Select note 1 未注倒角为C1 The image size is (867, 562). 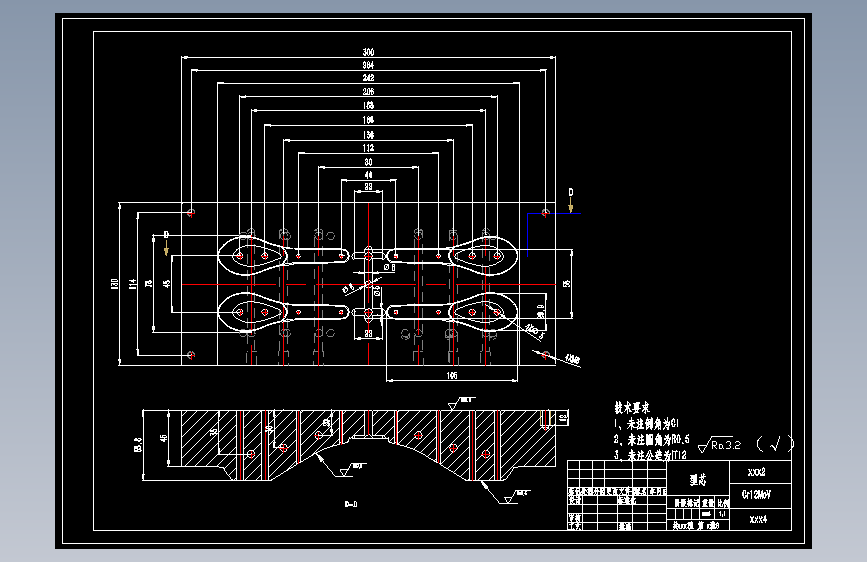coord(646,424)
